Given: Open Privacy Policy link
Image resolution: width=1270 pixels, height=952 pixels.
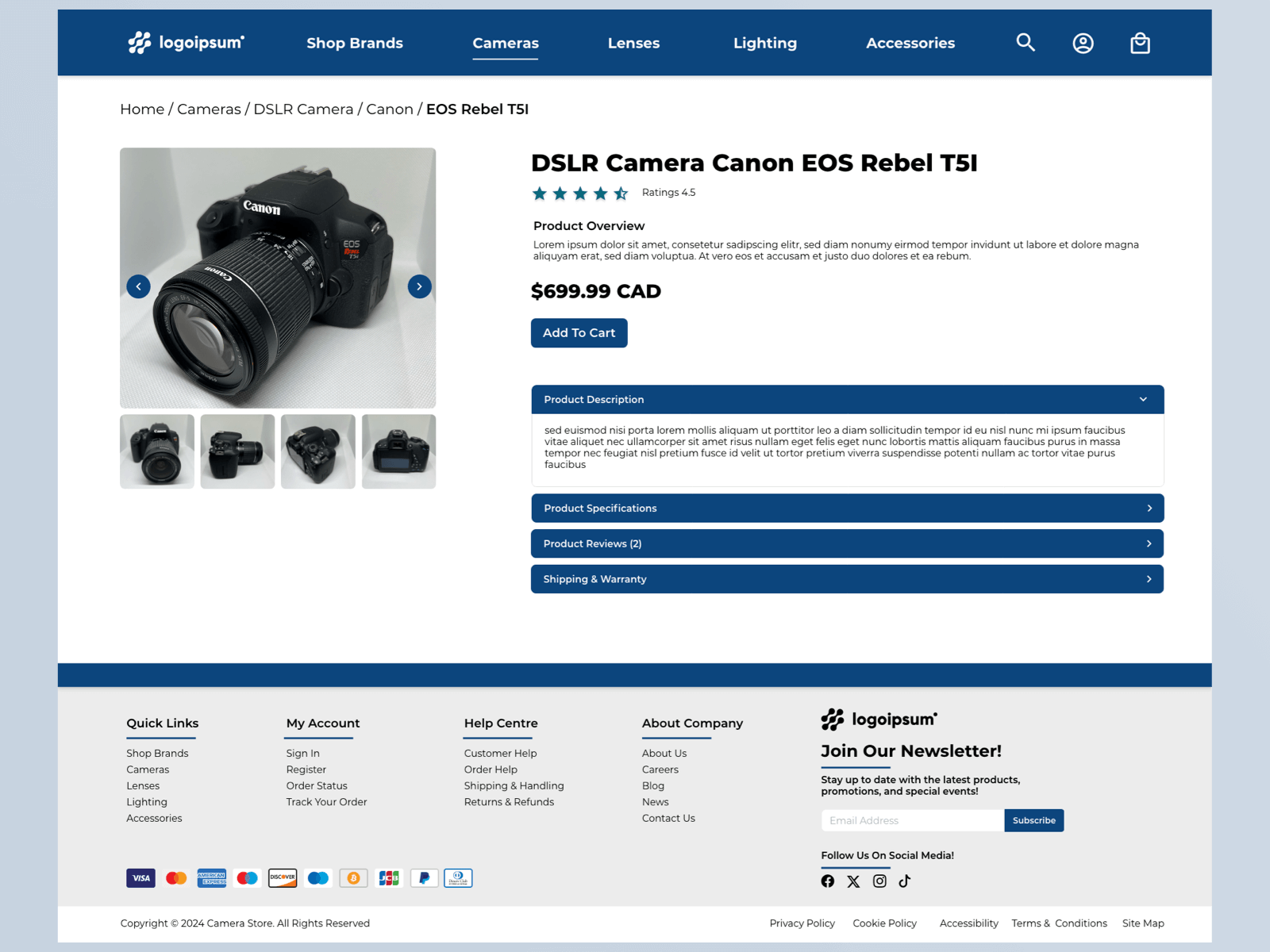Looking at the screenshot, I should click(x=802, y=923).
